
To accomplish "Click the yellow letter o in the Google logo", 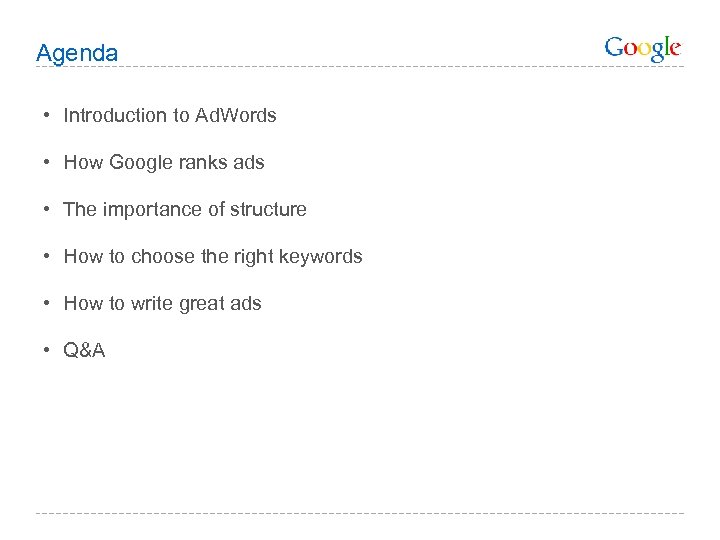I will [645, 49].
